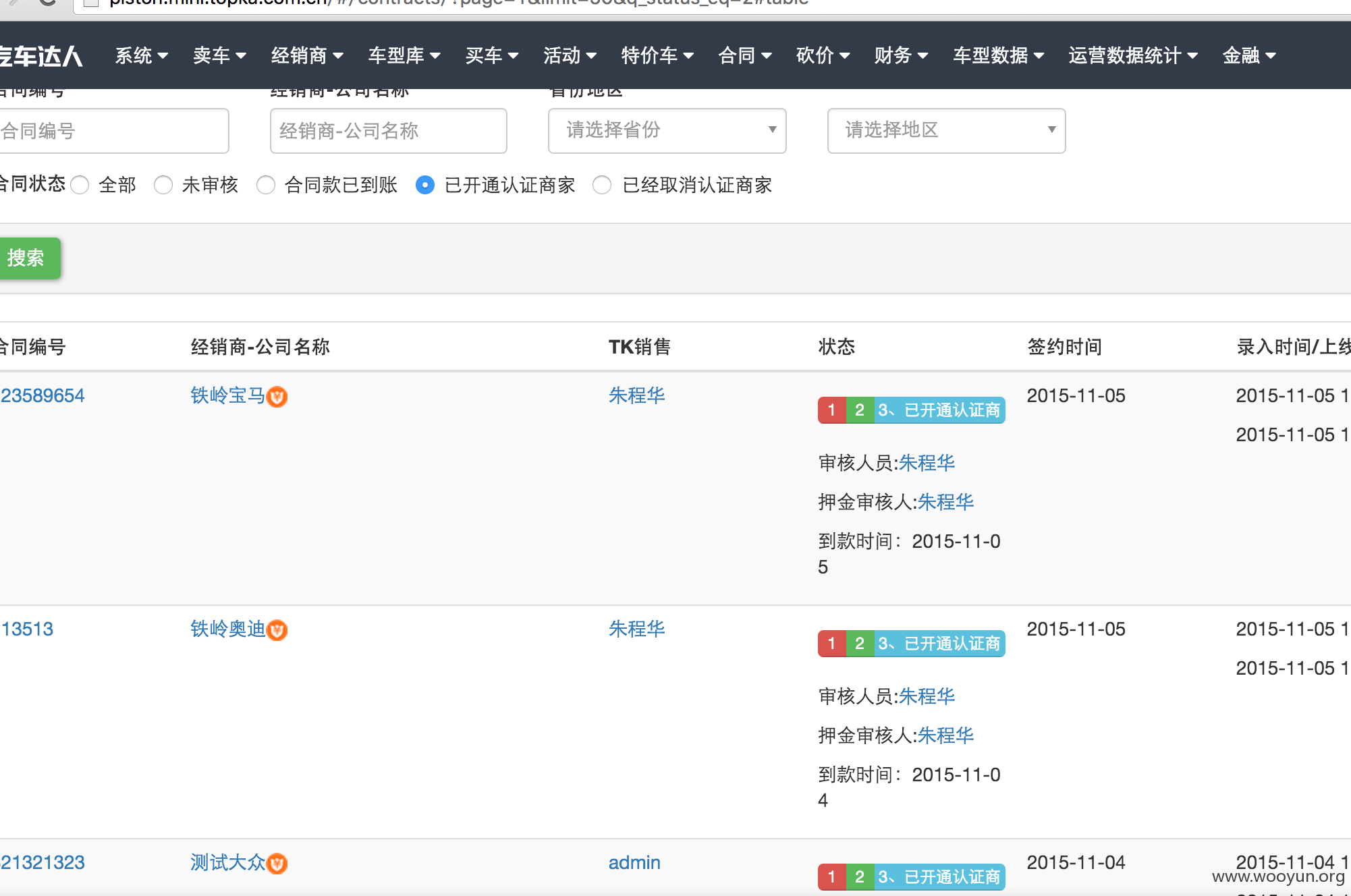Click 审核人员 朱程华 in 铁岭宝马 row

pyautogui.click(x=927, y=463)
